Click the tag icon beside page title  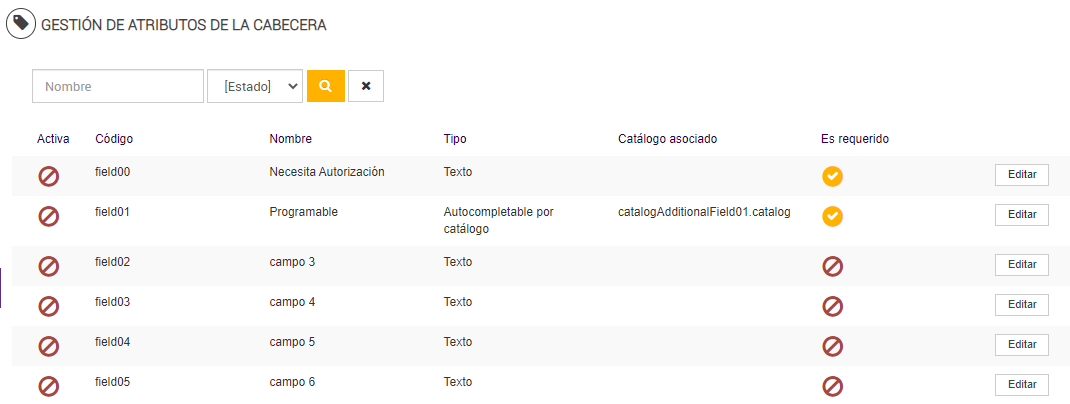pos(21,23)
